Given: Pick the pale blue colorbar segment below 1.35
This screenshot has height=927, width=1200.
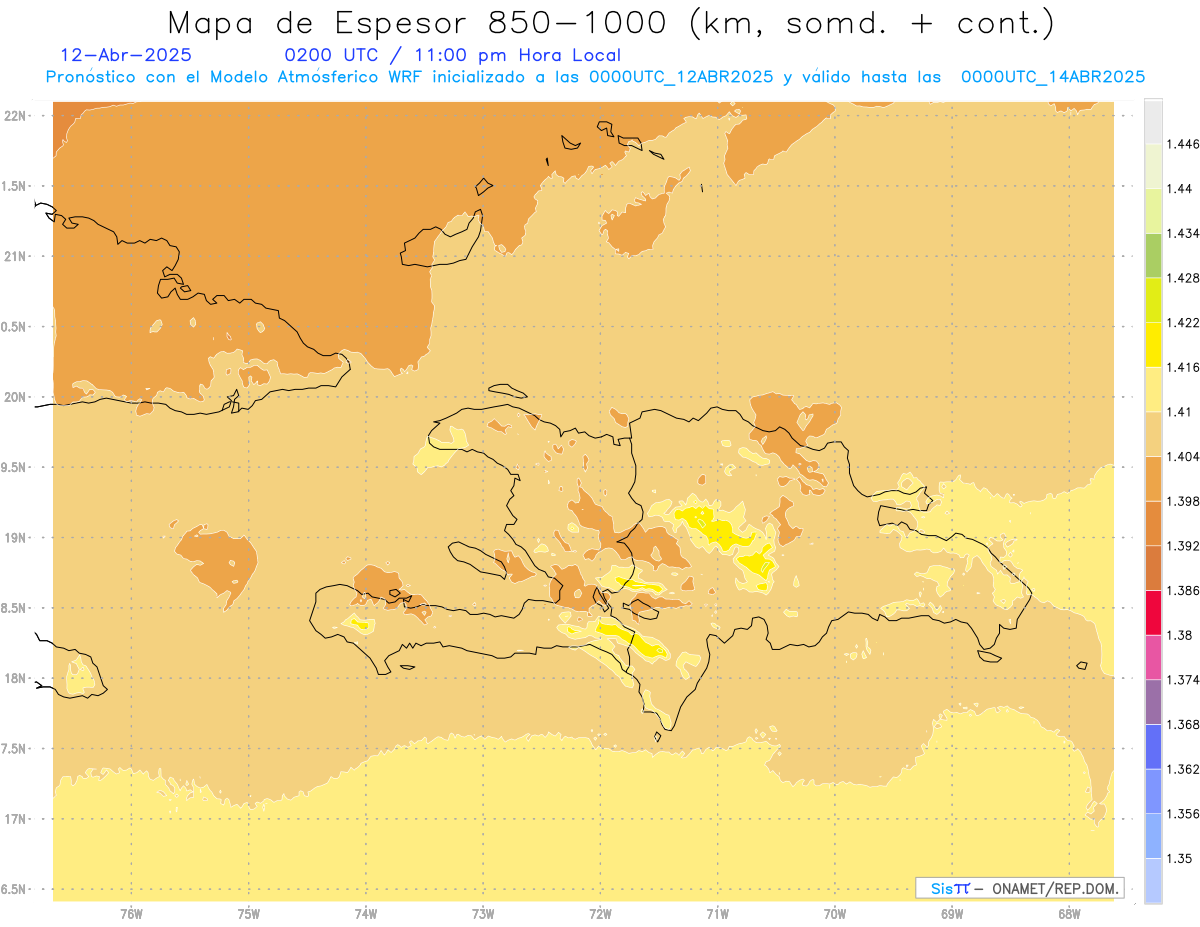Looking at the screenshot, I should coord(1153,881).
